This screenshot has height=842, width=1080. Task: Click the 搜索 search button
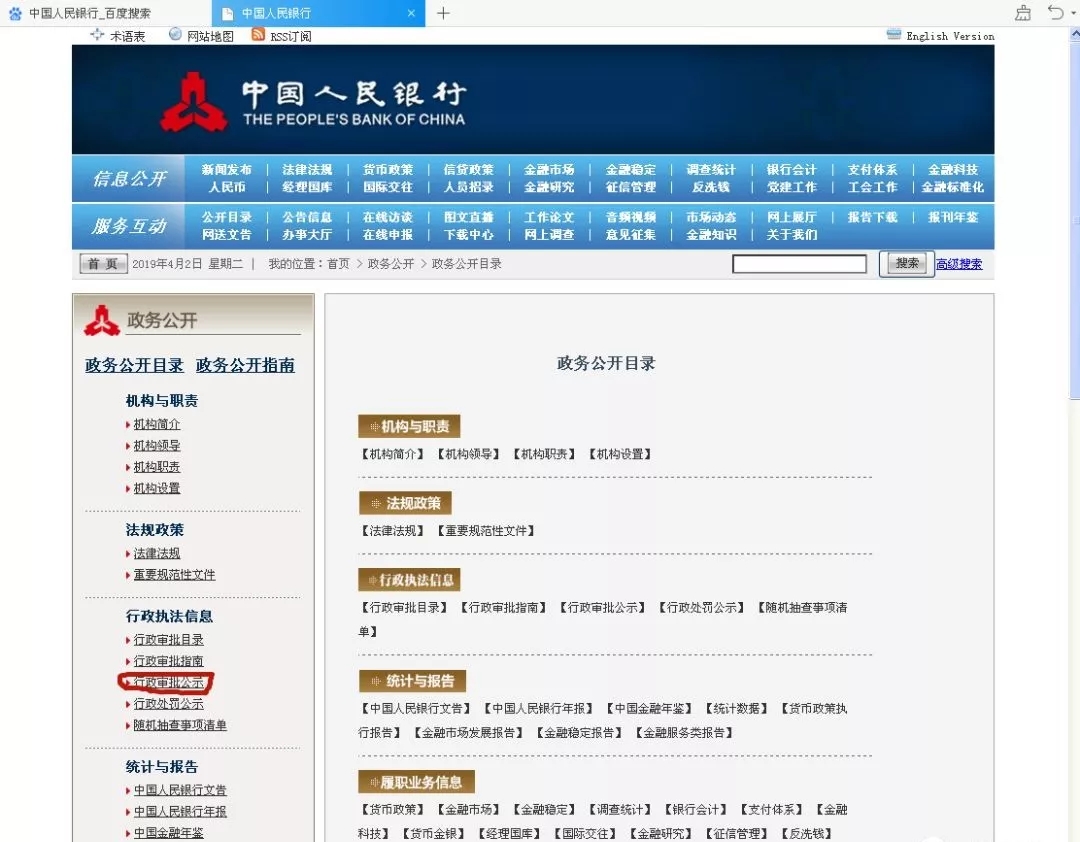(906, 263)
